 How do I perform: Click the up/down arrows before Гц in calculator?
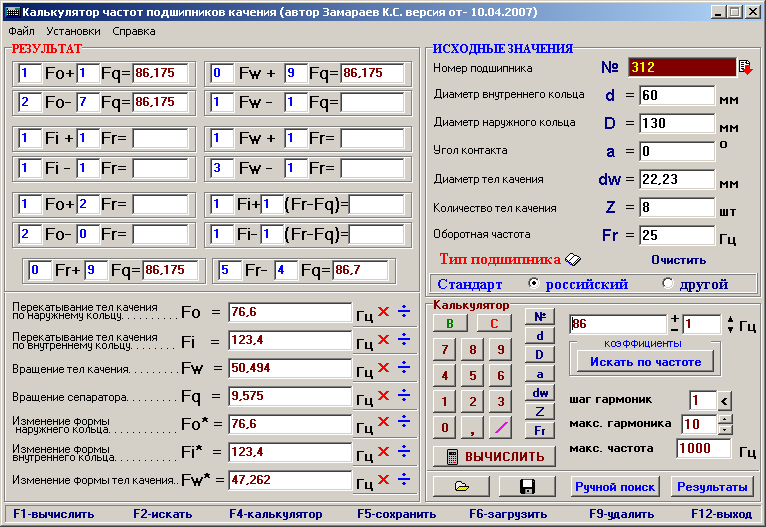(729, 324)
